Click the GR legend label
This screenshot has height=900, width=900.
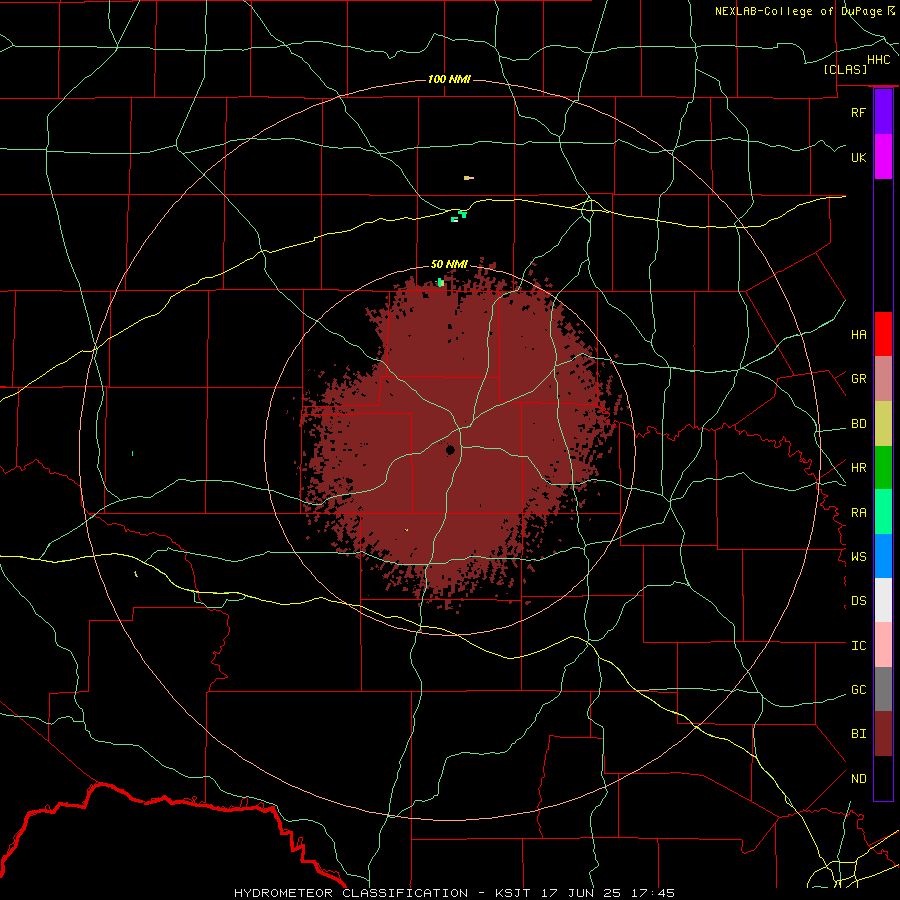pos(858,379)
